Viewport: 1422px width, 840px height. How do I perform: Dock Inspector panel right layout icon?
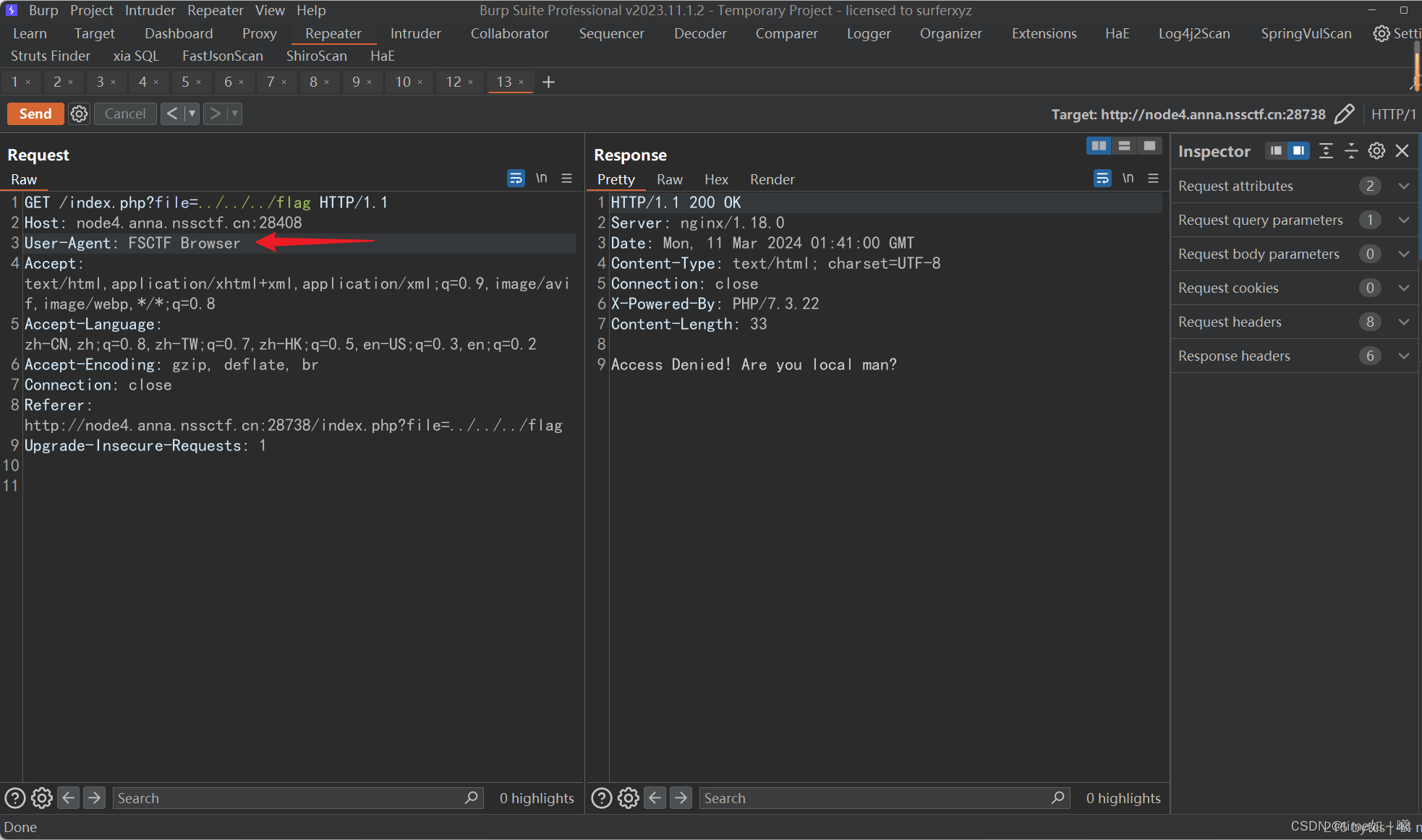(1299, 150)
